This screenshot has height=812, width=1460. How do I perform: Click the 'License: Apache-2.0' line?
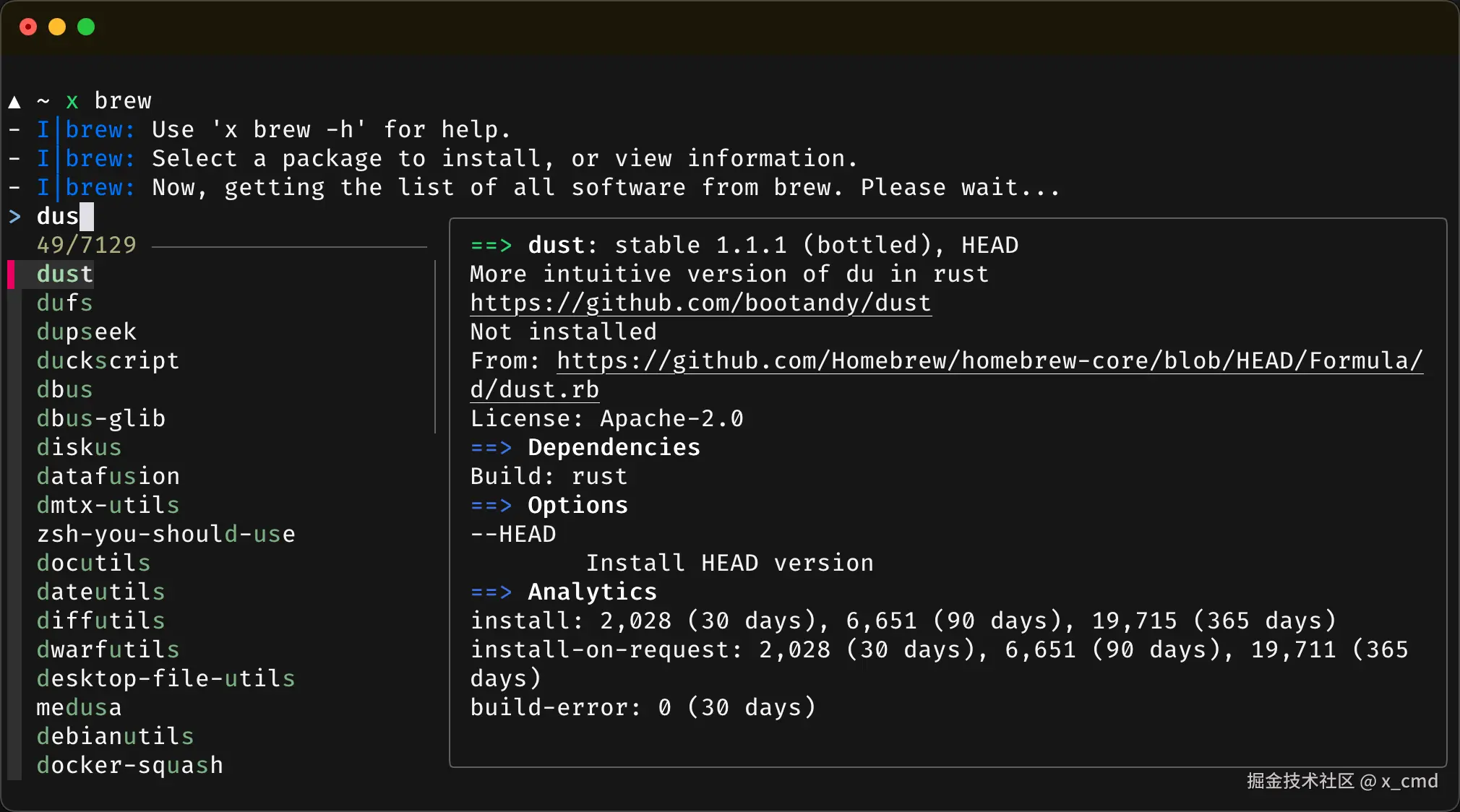click(607, 419)
